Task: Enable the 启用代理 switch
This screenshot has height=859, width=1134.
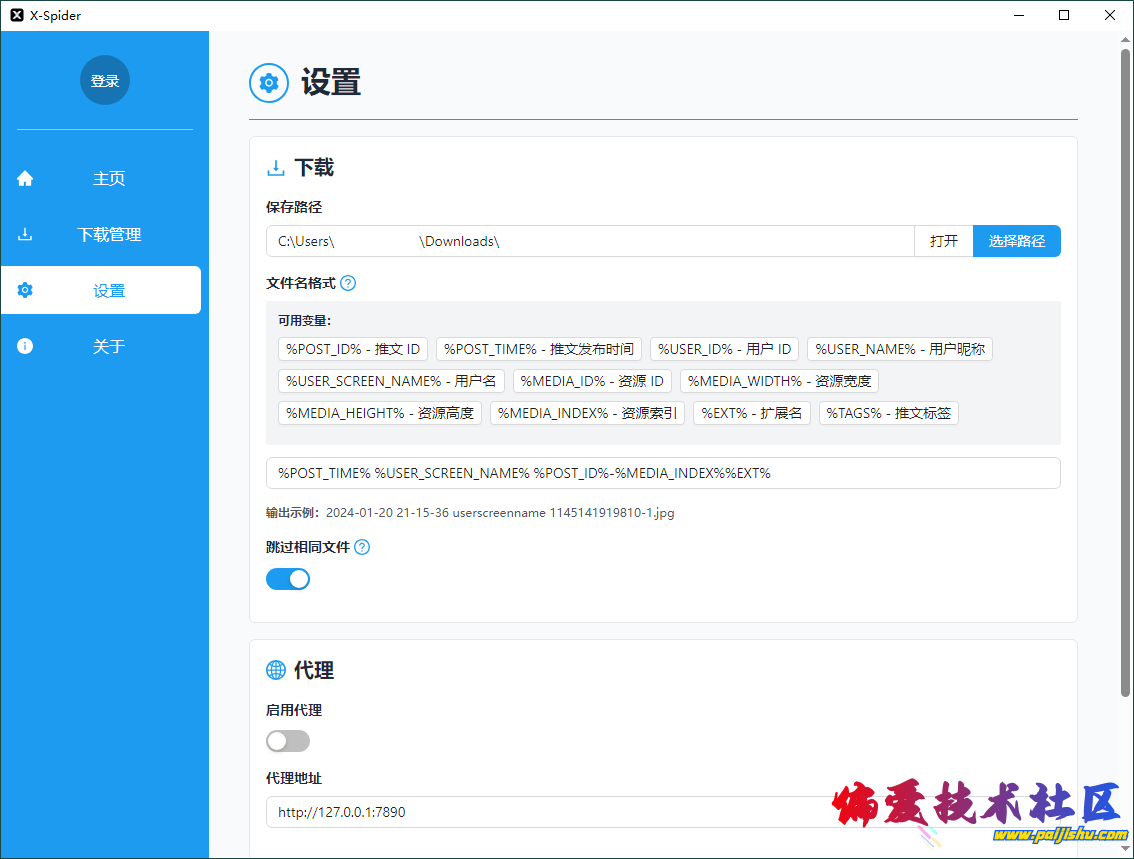Action: coord(288,741)
